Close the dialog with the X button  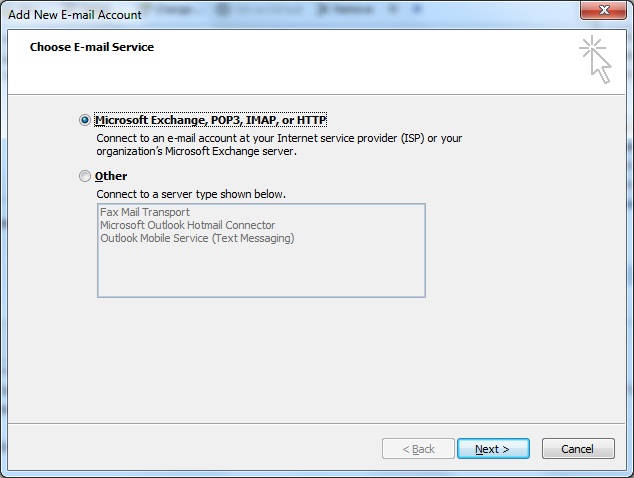(603, 10)
